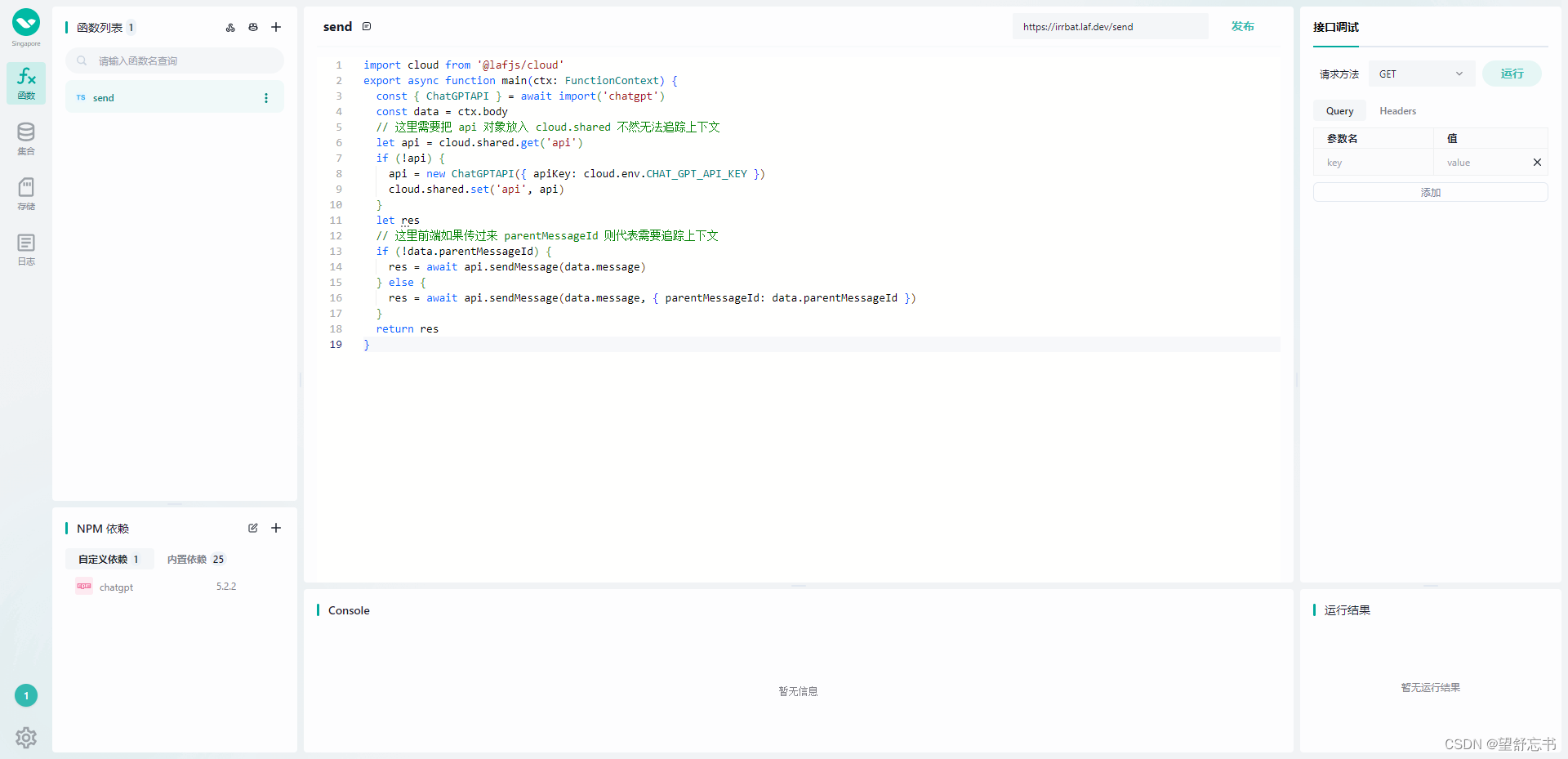Image resolution: width=1568 pixels, height=759 pixels.
Task: Click the green user avatar badge
Action: 26,695
